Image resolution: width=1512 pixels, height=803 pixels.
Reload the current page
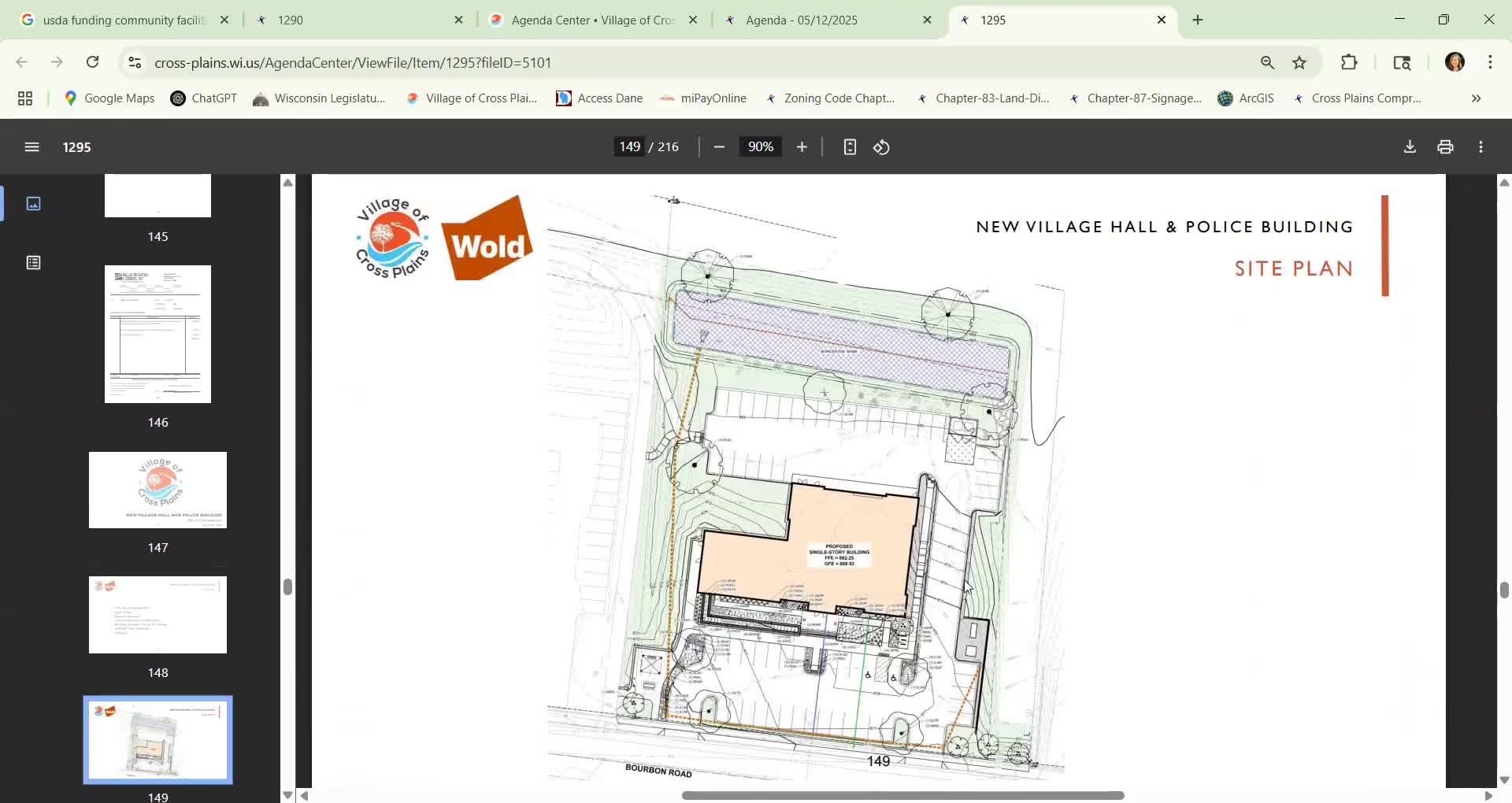click(x=92, y=62)
